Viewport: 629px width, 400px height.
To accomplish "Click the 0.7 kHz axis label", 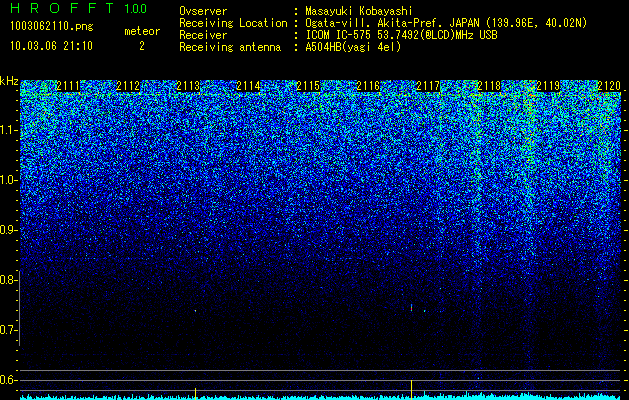I will 9,330.
